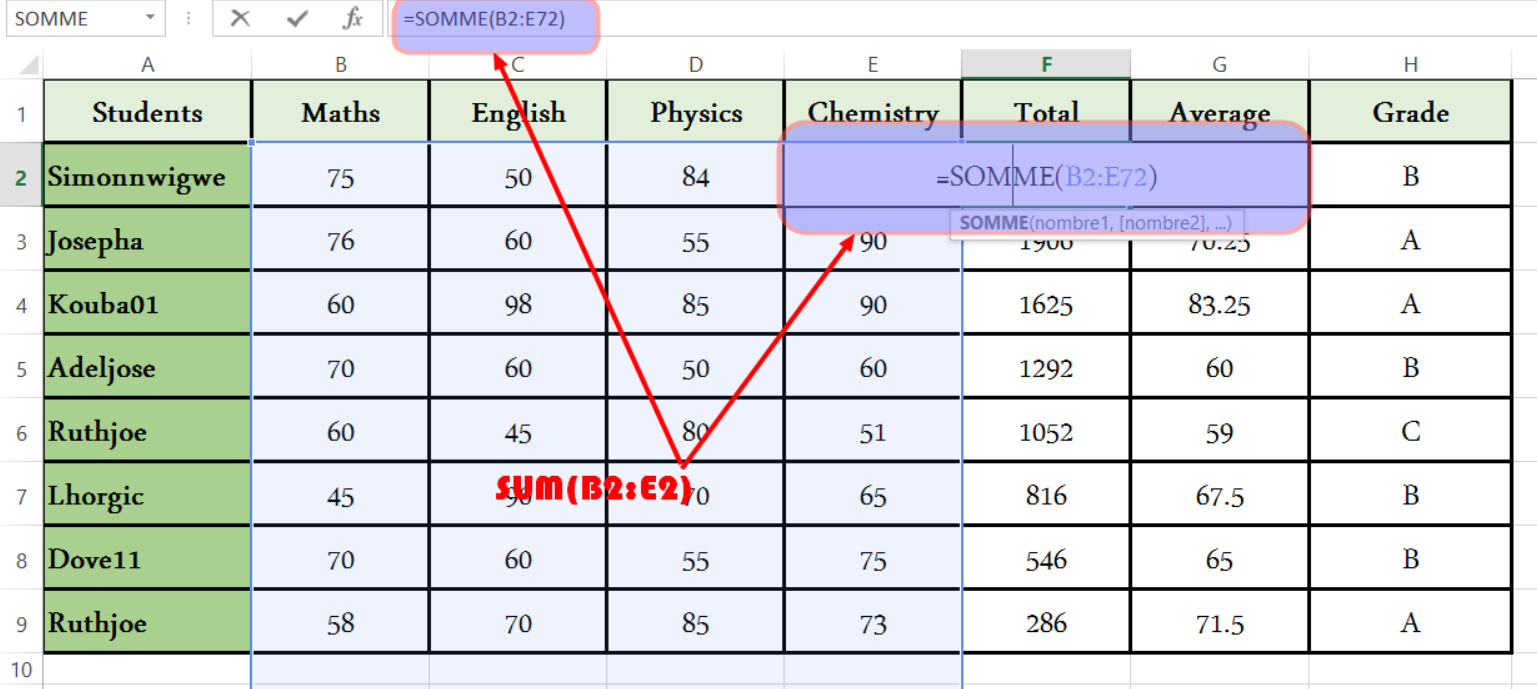Viewport: 1537px width, 689px height.
Task: Click the Total value 286
Action: [1046, 623]
